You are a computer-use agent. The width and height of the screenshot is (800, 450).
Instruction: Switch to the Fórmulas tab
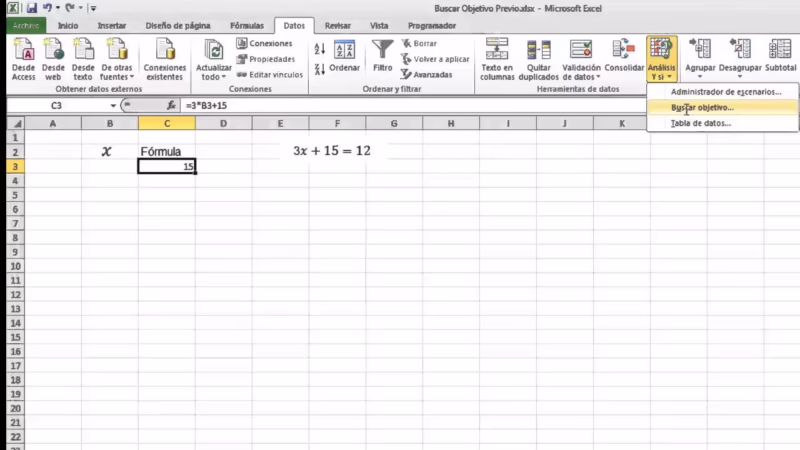coord(247,26)
